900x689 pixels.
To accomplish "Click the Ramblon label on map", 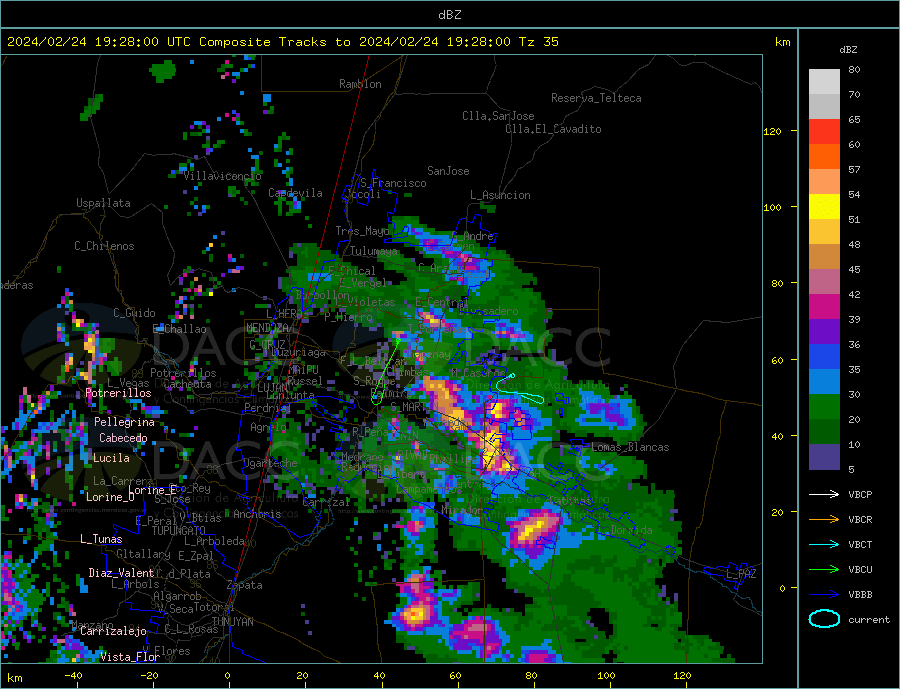I will click(360, 84).
